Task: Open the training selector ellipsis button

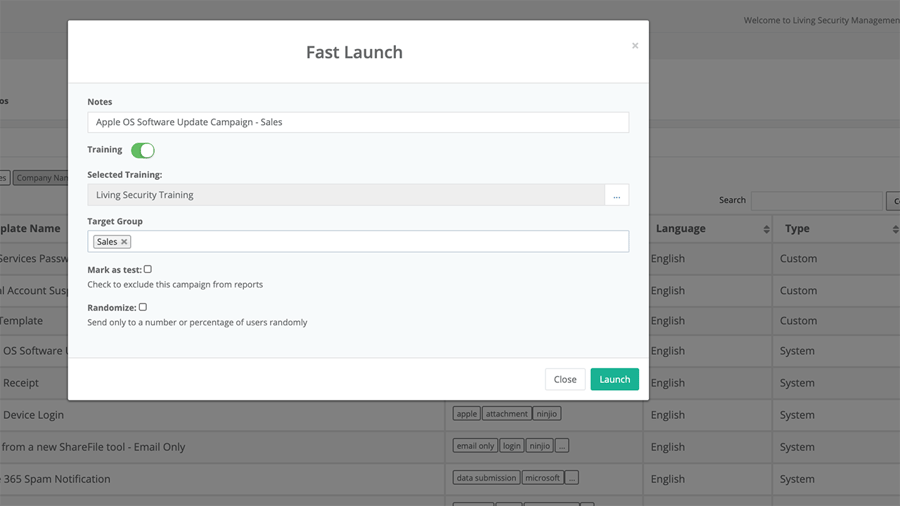Action: click(616, 195)
